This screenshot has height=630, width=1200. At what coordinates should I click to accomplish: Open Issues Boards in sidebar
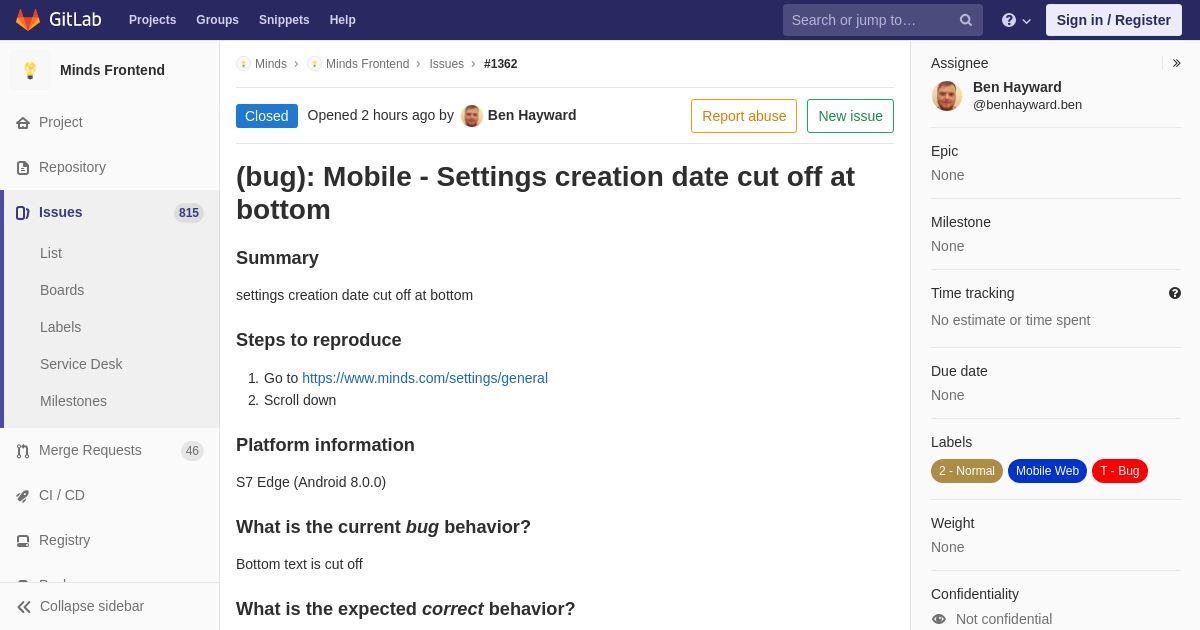click(62, 290)
